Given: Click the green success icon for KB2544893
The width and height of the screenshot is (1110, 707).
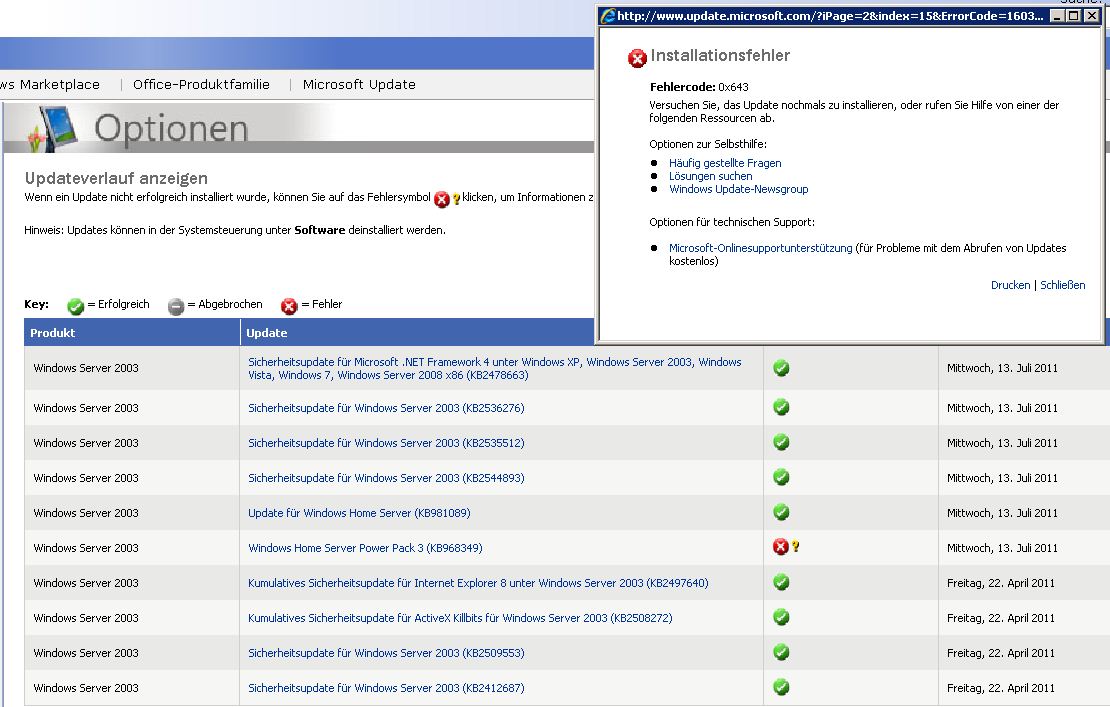Looking at the screenshot, I should pyautogui.click(x=782, y=478).
